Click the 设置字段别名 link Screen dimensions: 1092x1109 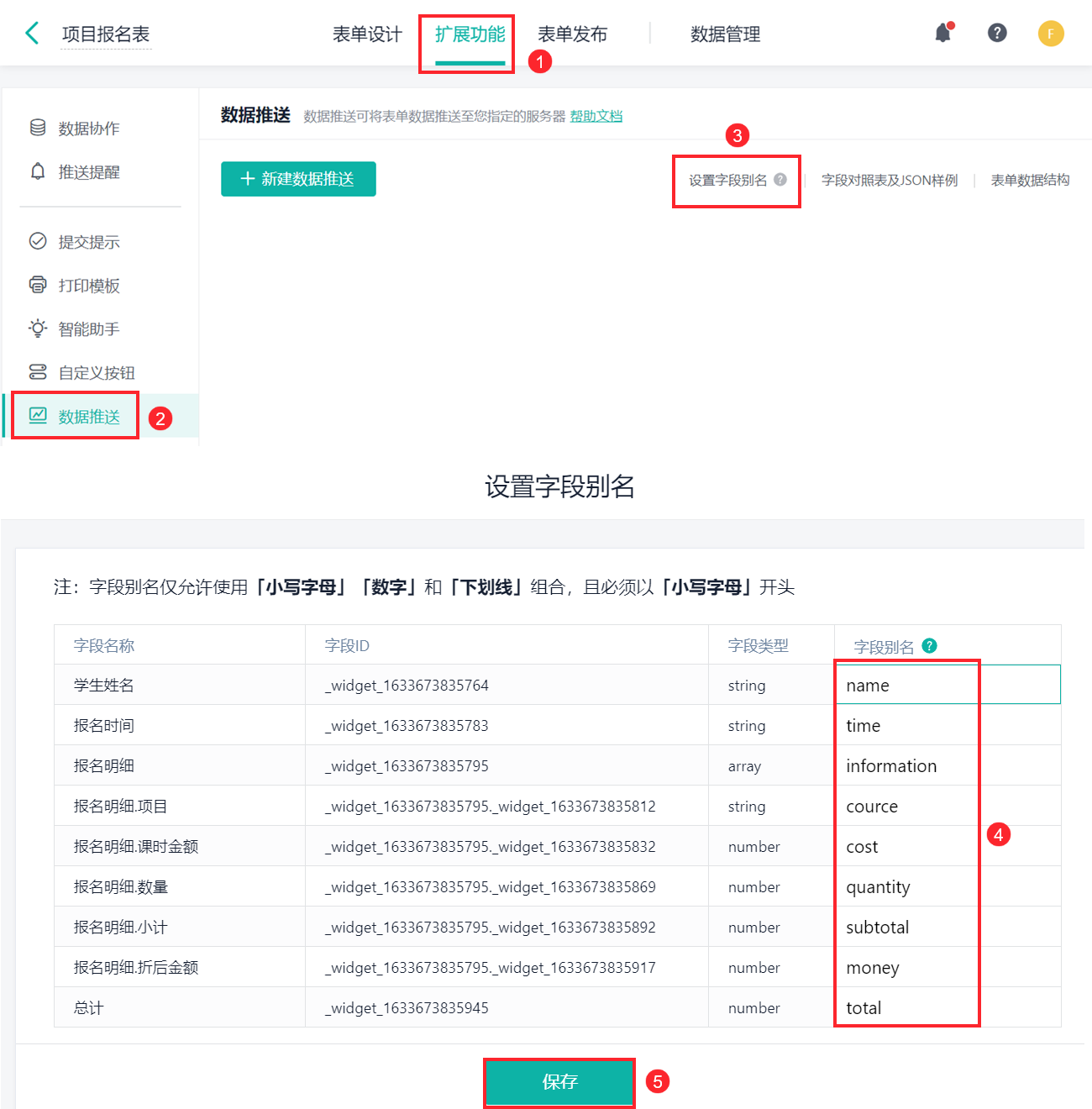(x=727, y=180)
